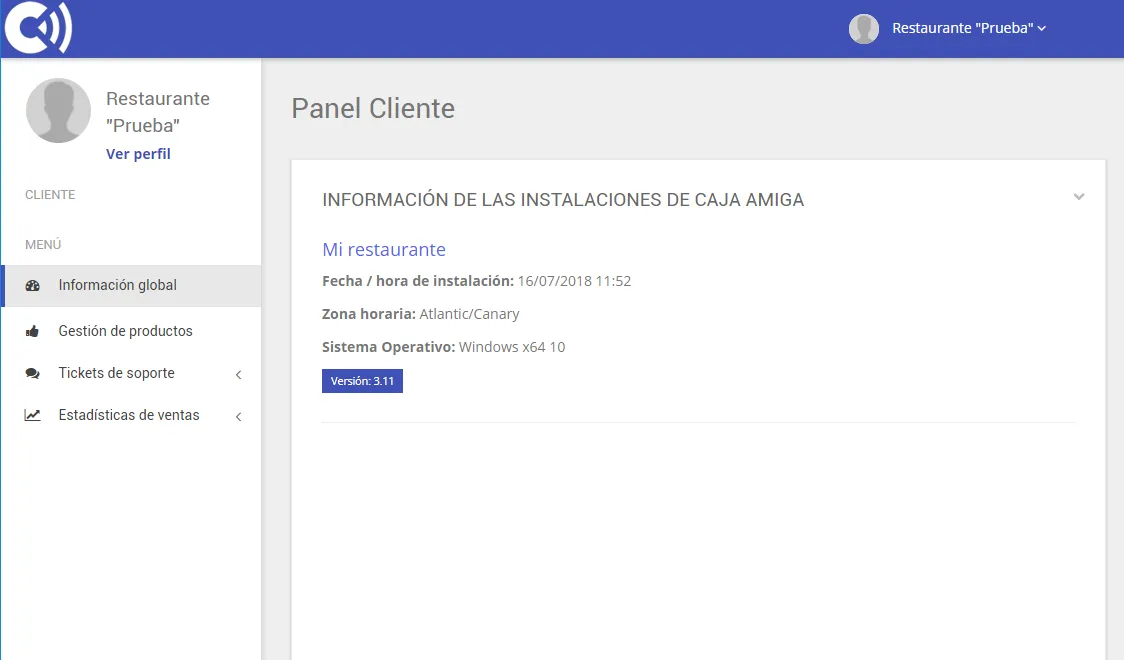Click the Atlantic/Canary time zone value
Image resolution: width=1124 pixels, height=660 pixels.
coord(470,314)
